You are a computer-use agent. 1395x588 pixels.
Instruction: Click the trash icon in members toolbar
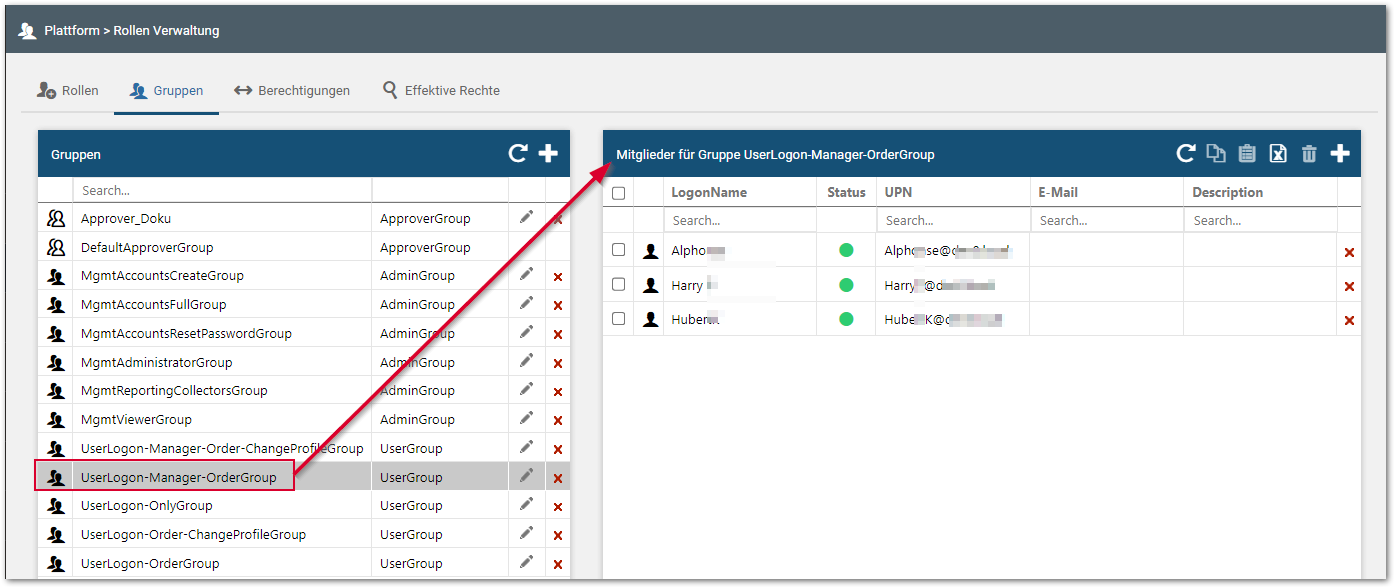point(1309,154)
